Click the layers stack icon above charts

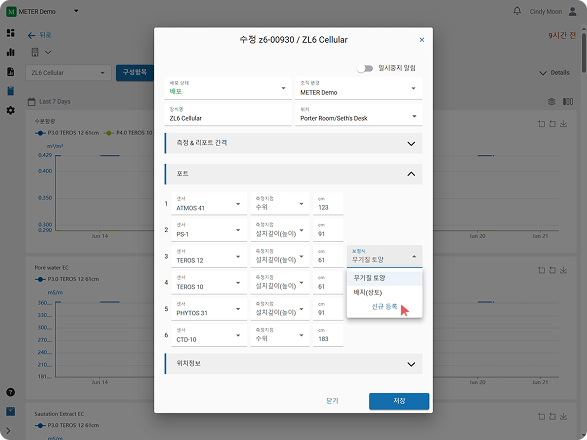[x=551, y=101]
